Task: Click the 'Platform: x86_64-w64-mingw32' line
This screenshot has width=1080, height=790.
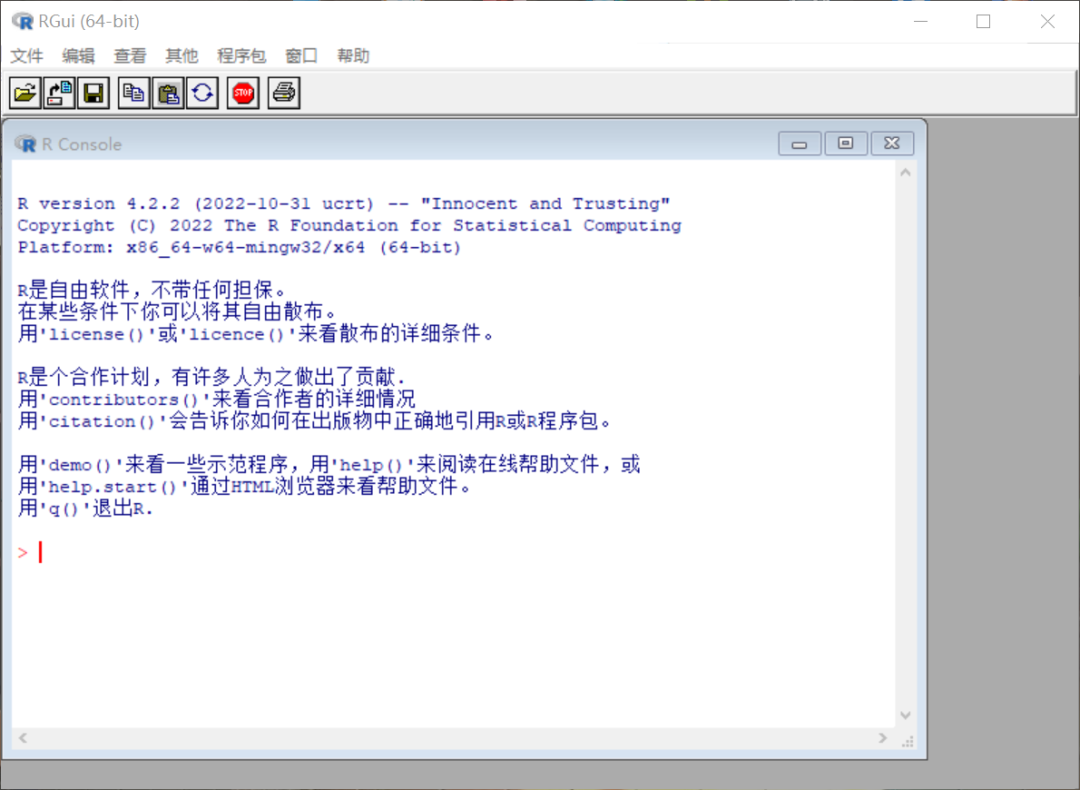Action: [239, 248]
